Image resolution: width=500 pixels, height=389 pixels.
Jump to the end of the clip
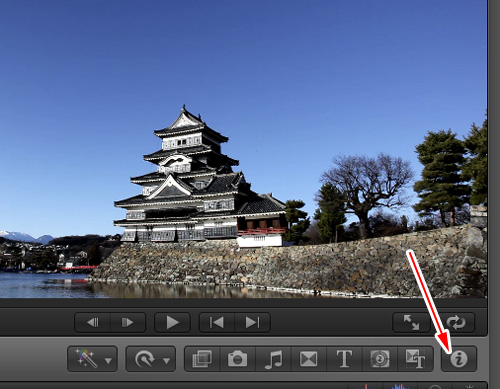[x=252, y=322]
